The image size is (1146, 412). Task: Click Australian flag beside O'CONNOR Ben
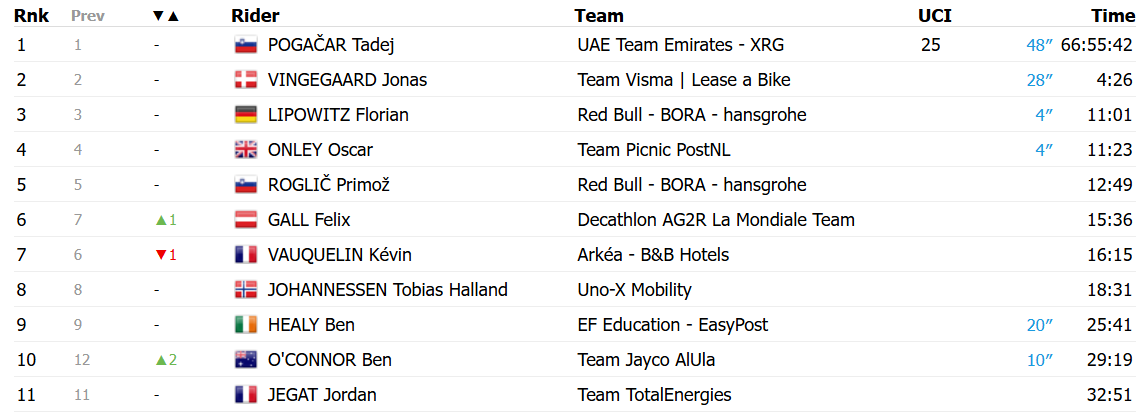(246, 360)
